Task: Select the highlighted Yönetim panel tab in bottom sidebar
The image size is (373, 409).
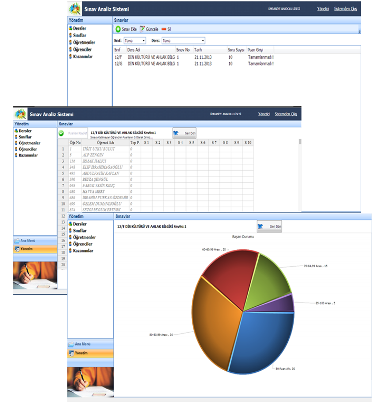Action: point(90,353)
